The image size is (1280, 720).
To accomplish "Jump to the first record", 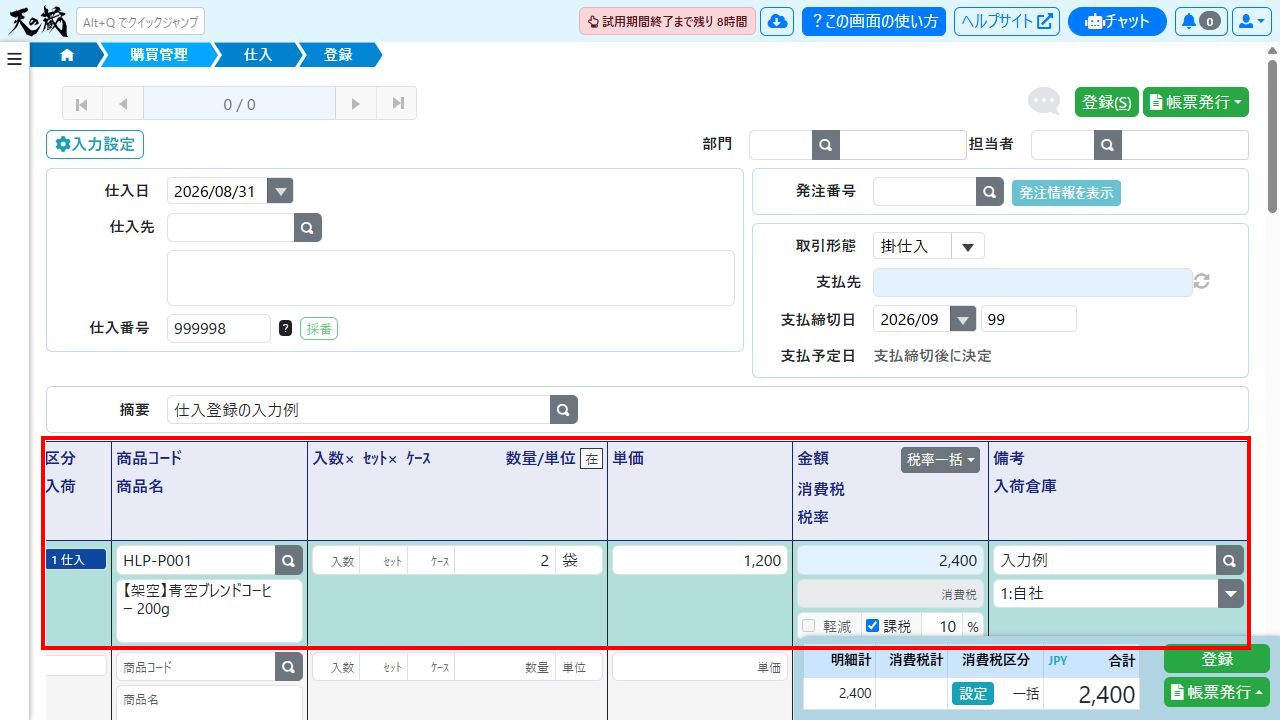I will pyautogui.click(x=82, y=103).
